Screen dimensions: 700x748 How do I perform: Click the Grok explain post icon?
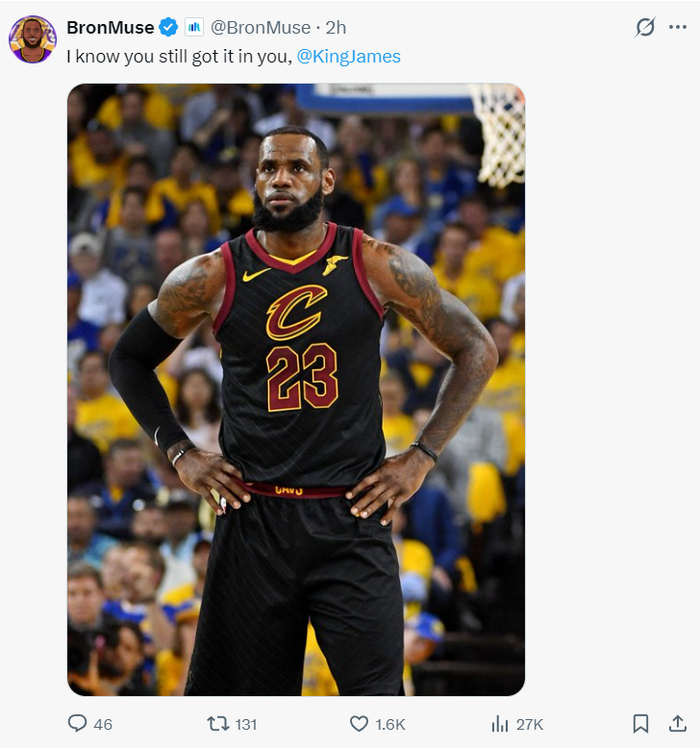tap(645, 27)
